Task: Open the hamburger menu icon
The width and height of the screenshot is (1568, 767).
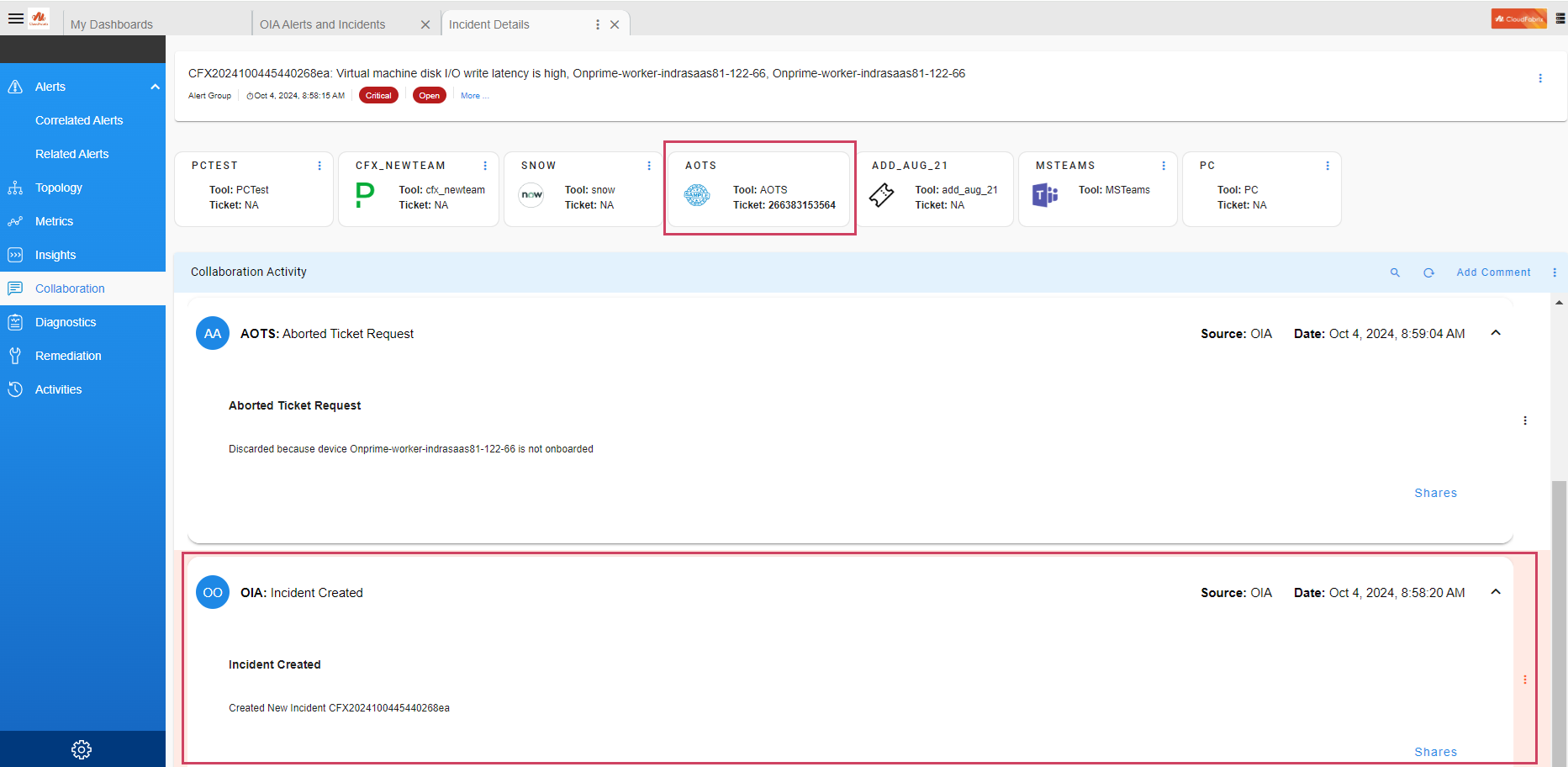Action: pos(15,19)
